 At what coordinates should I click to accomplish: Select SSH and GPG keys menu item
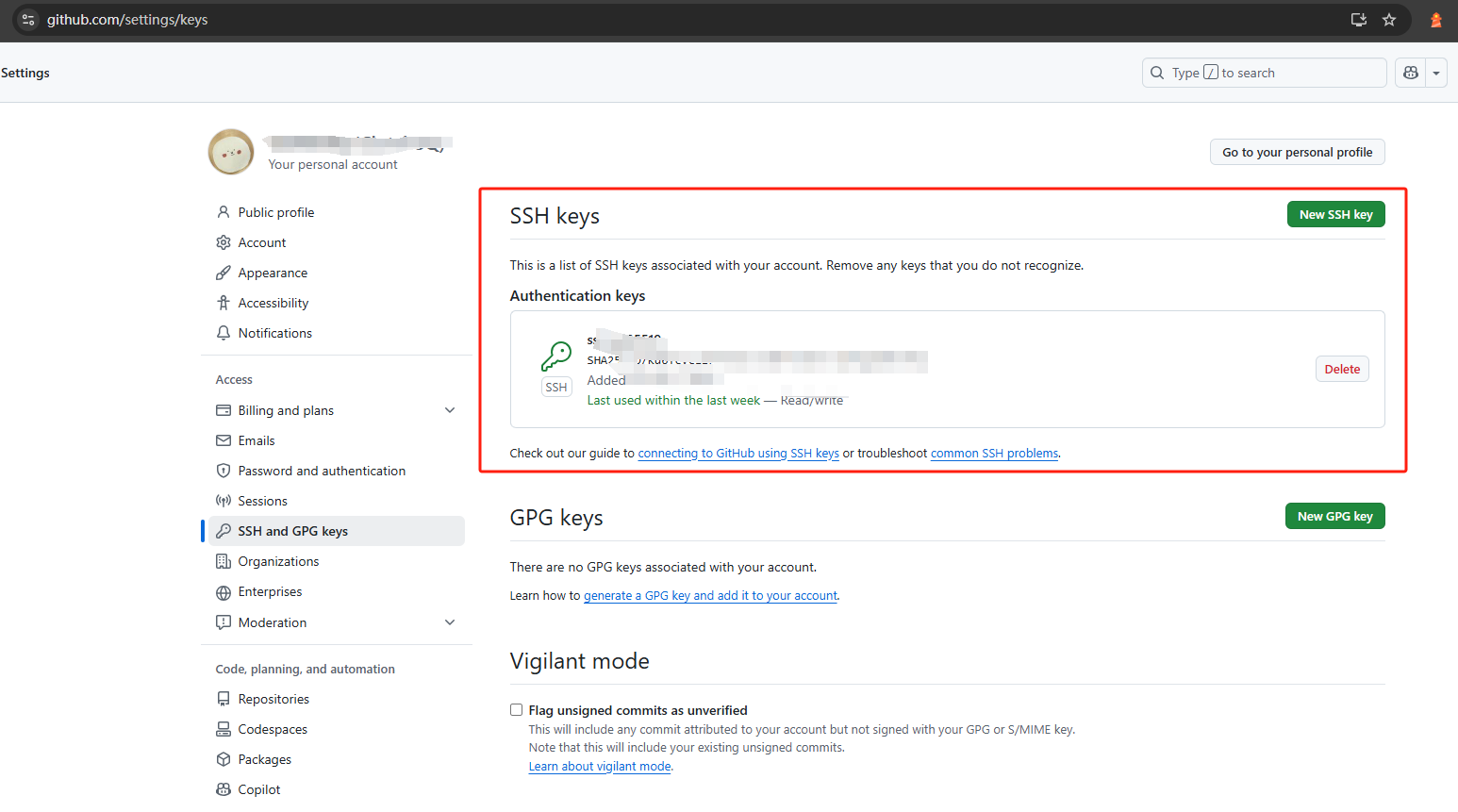click(x=335, y=531)
